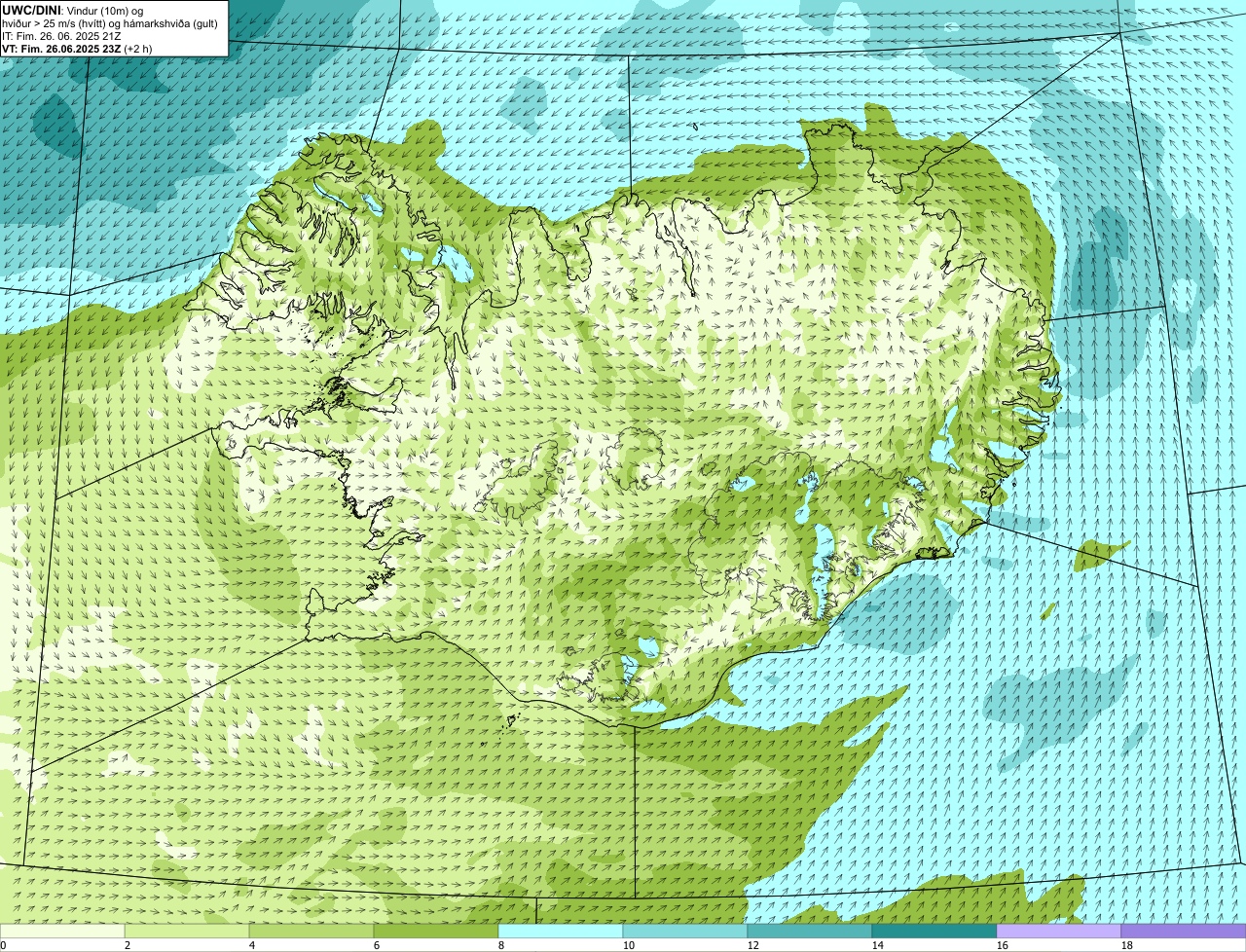Click the "6" scale label
Screen dimensions: 1246x952
tap(377, 945)
